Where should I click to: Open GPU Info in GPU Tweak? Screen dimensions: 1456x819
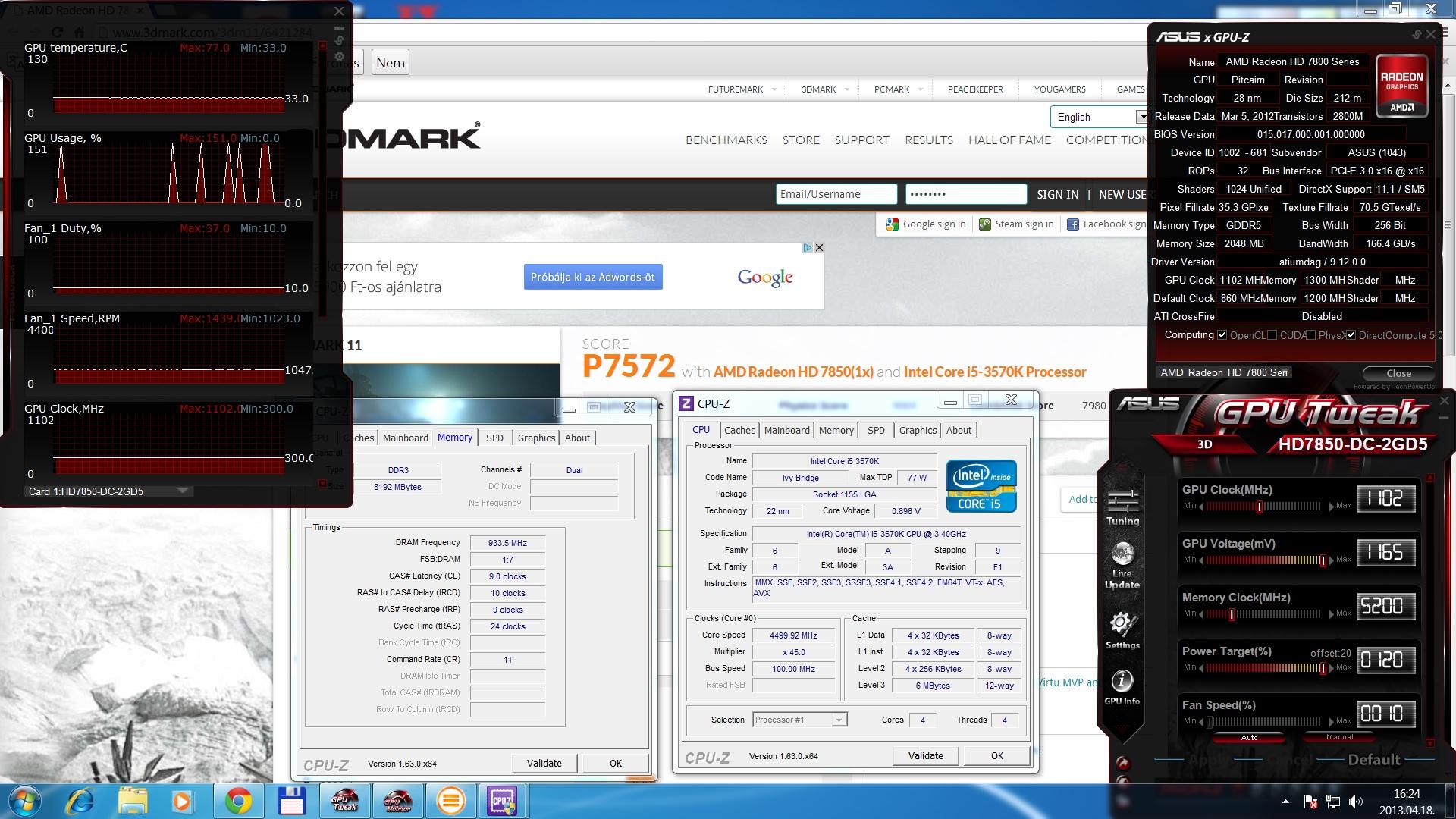pyautogui.click(x=1122, y=688)
